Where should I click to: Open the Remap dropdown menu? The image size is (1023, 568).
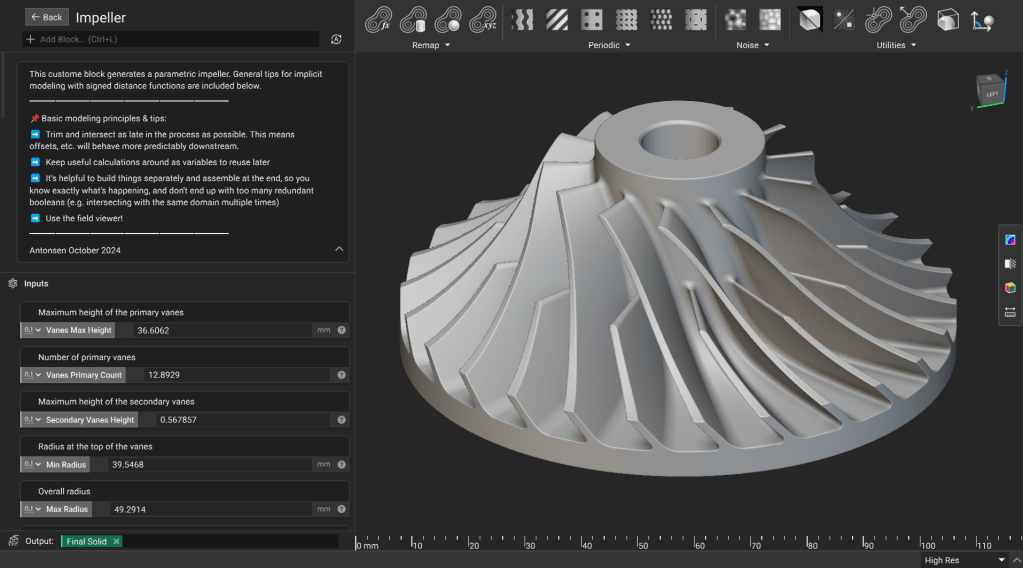(x=431, y=45)
